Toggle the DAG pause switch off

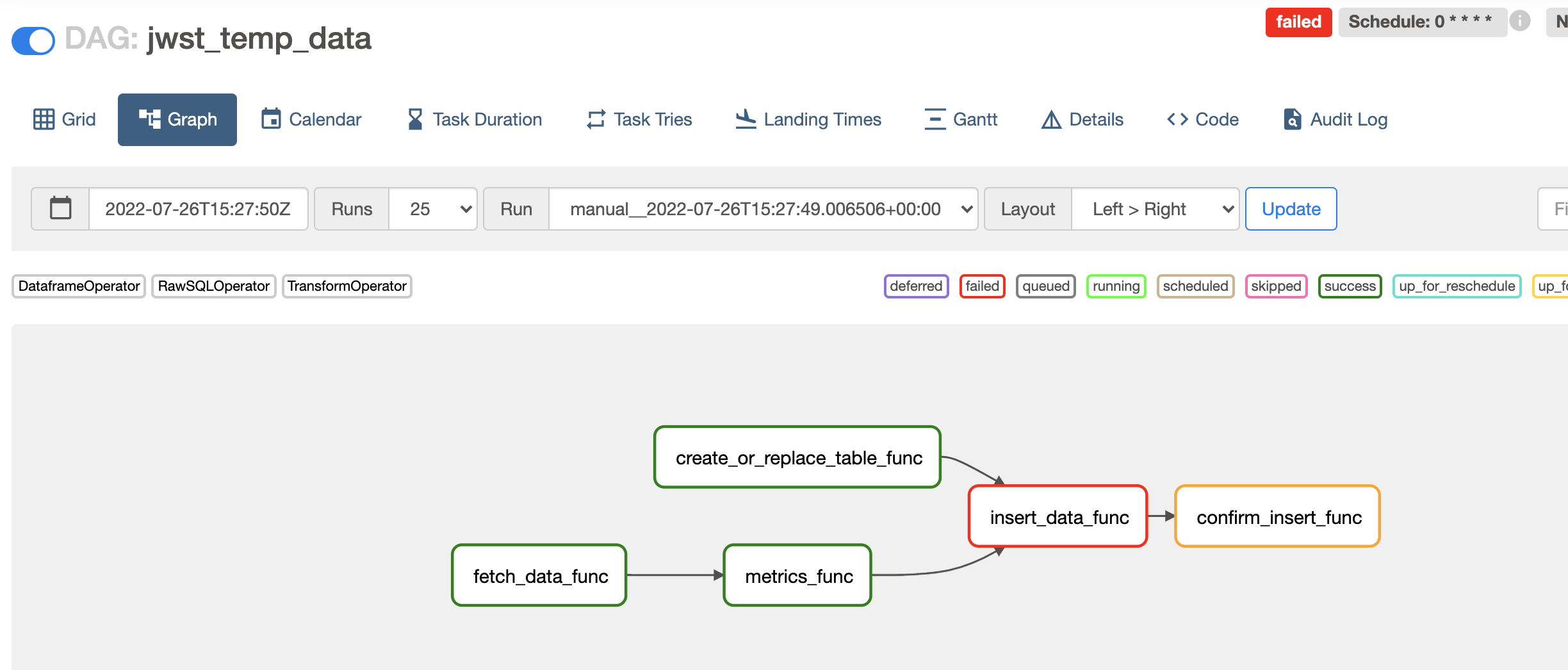pos(33,40)
